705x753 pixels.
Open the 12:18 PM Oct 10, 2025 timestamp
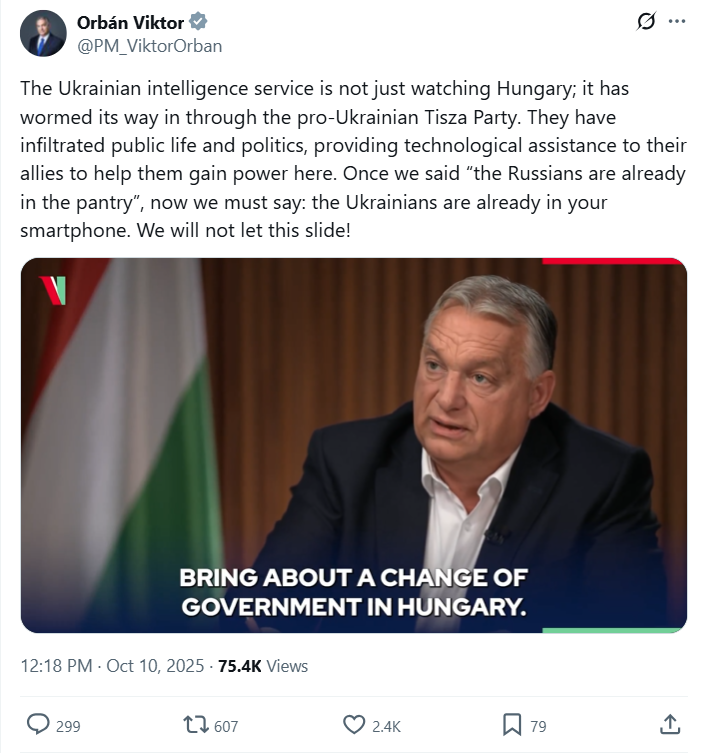pos(112,666)
